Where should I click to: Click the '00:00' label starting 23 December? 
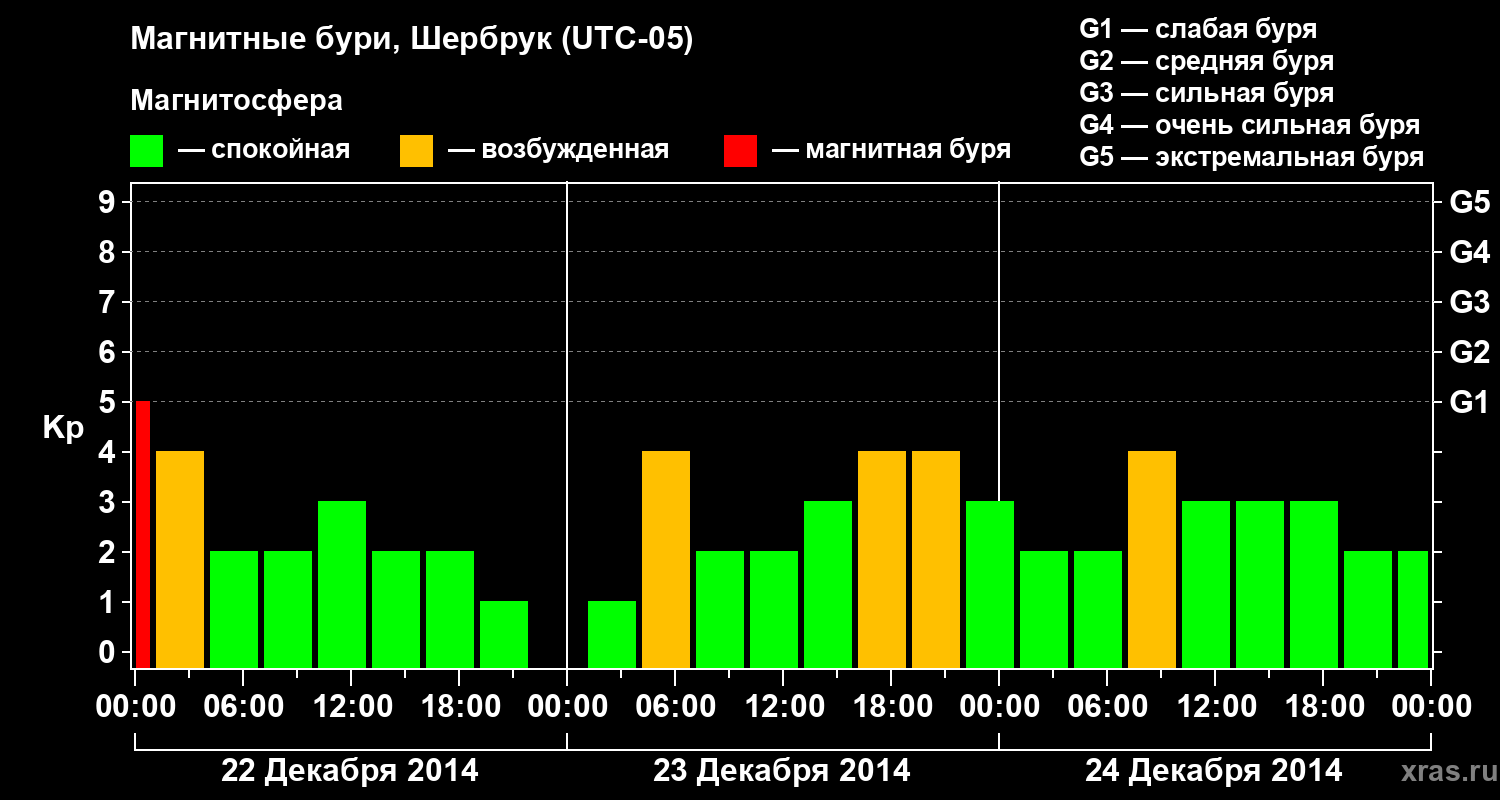567,707
